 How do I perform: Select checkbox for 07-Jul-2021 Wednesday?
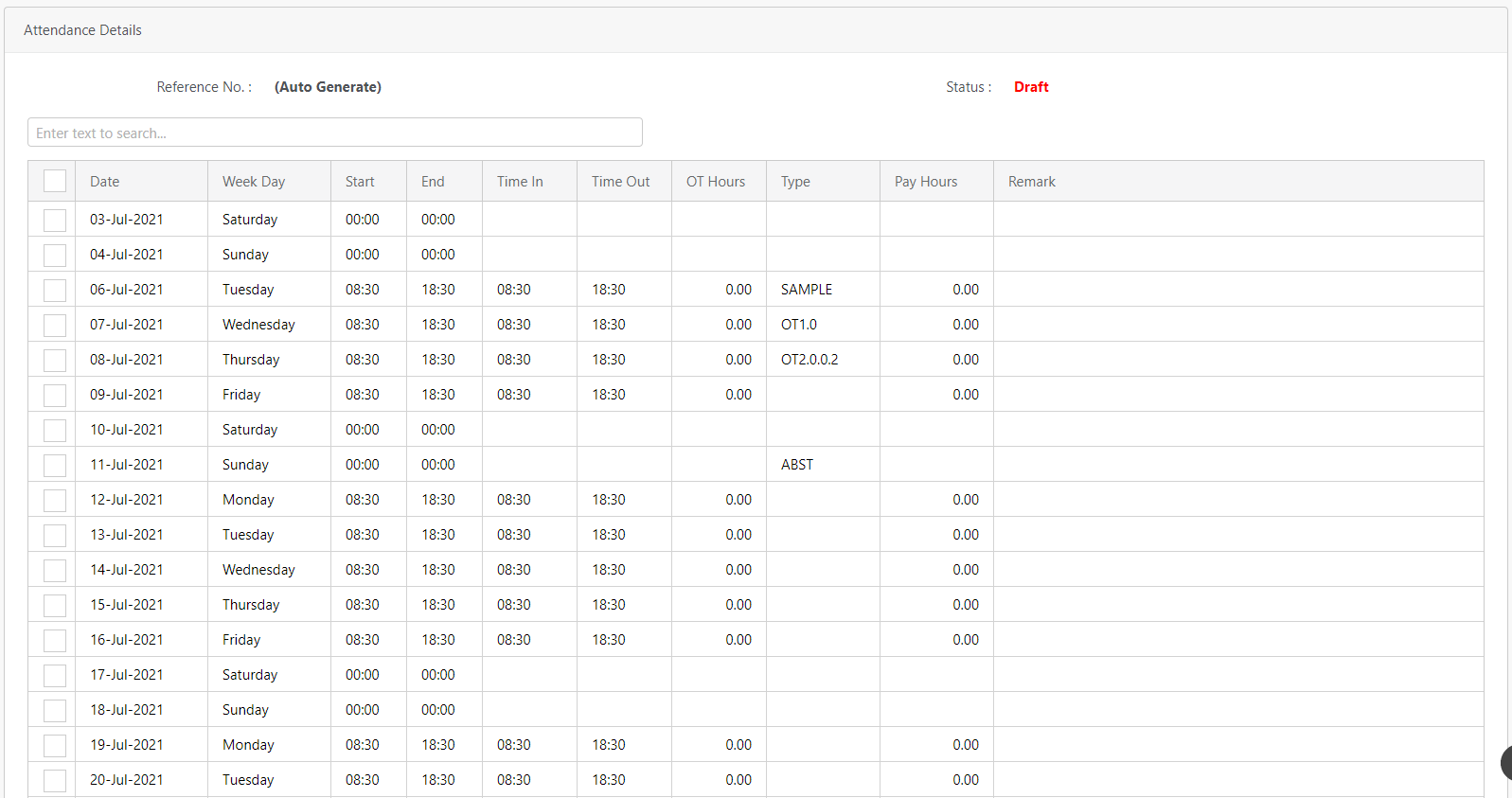pyautogui.click(x=55, y=325)
